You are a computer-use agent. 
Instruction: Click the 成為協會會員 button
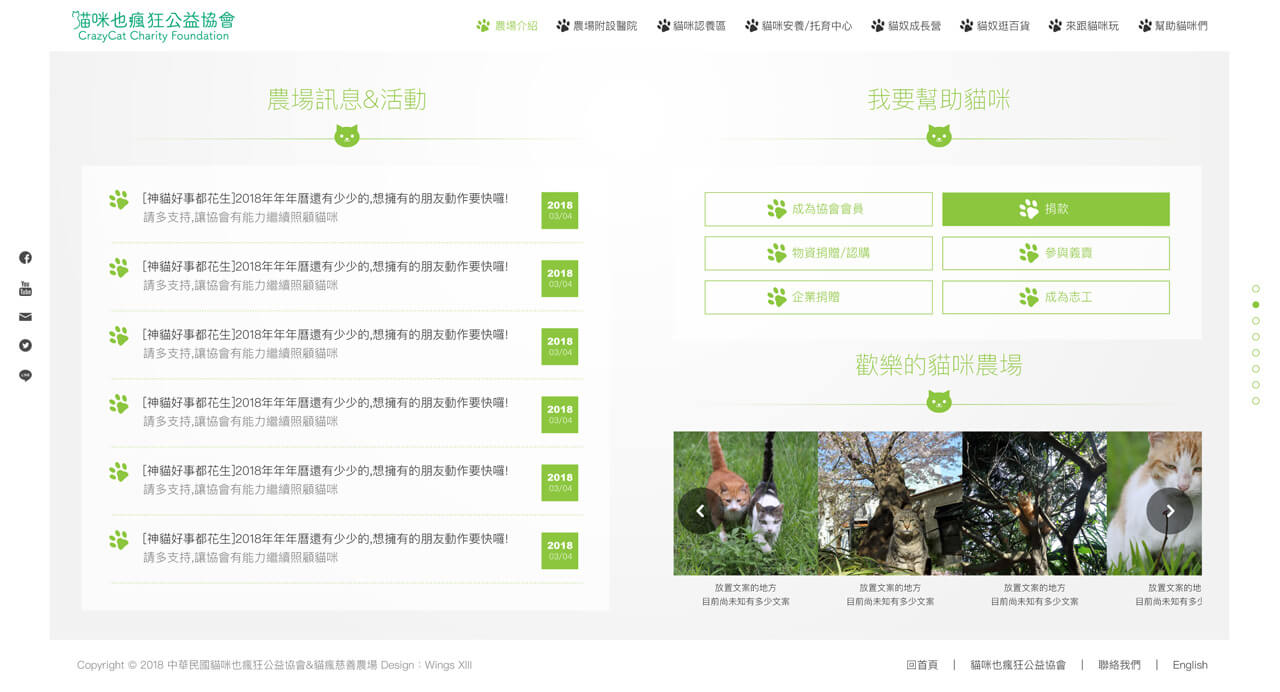click(818, 209)
